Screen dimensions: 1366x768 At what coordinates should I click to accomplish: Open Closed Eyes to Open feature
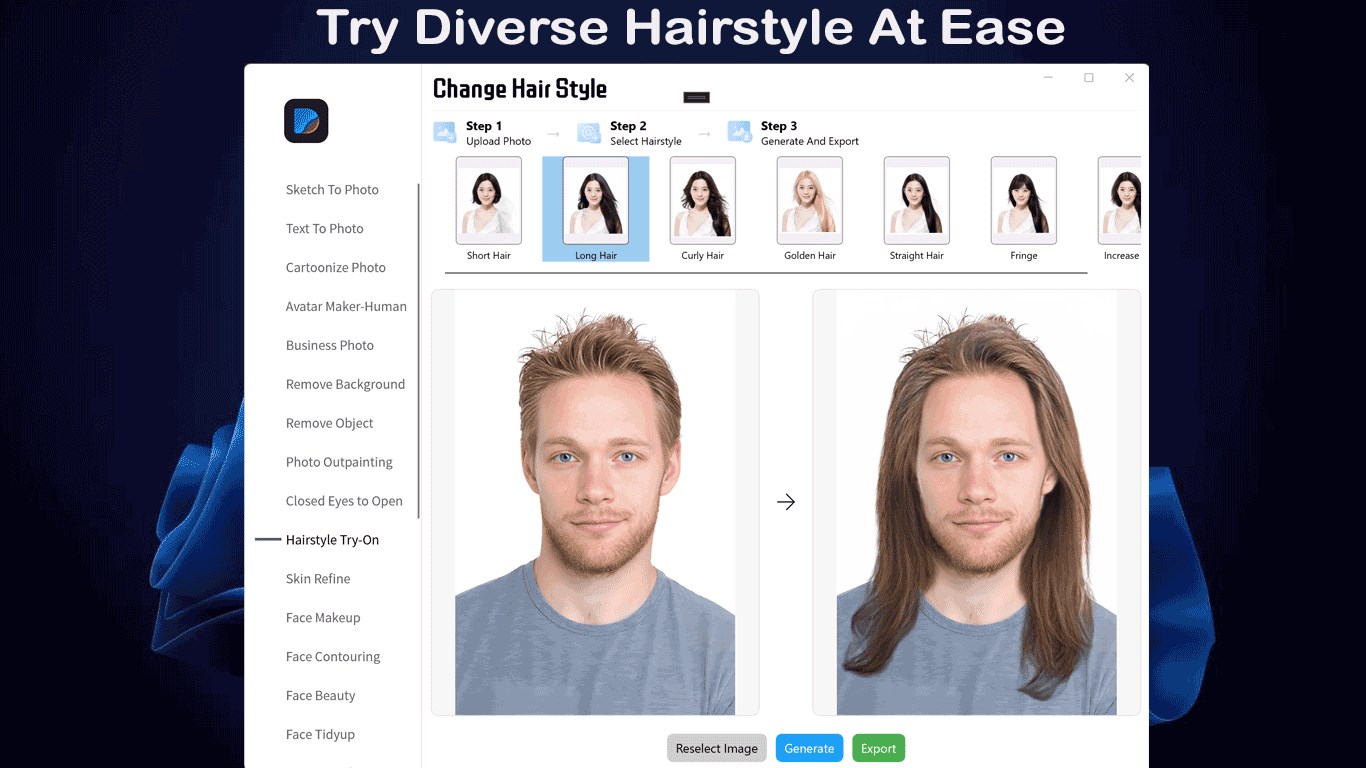pyautogui.click(x=344, y=501)
